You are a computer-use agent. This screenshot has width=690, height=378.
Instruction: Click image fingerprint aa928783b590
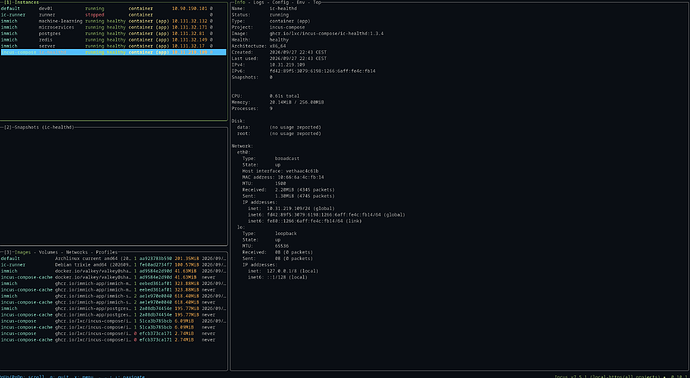click(x=156, y=258)
